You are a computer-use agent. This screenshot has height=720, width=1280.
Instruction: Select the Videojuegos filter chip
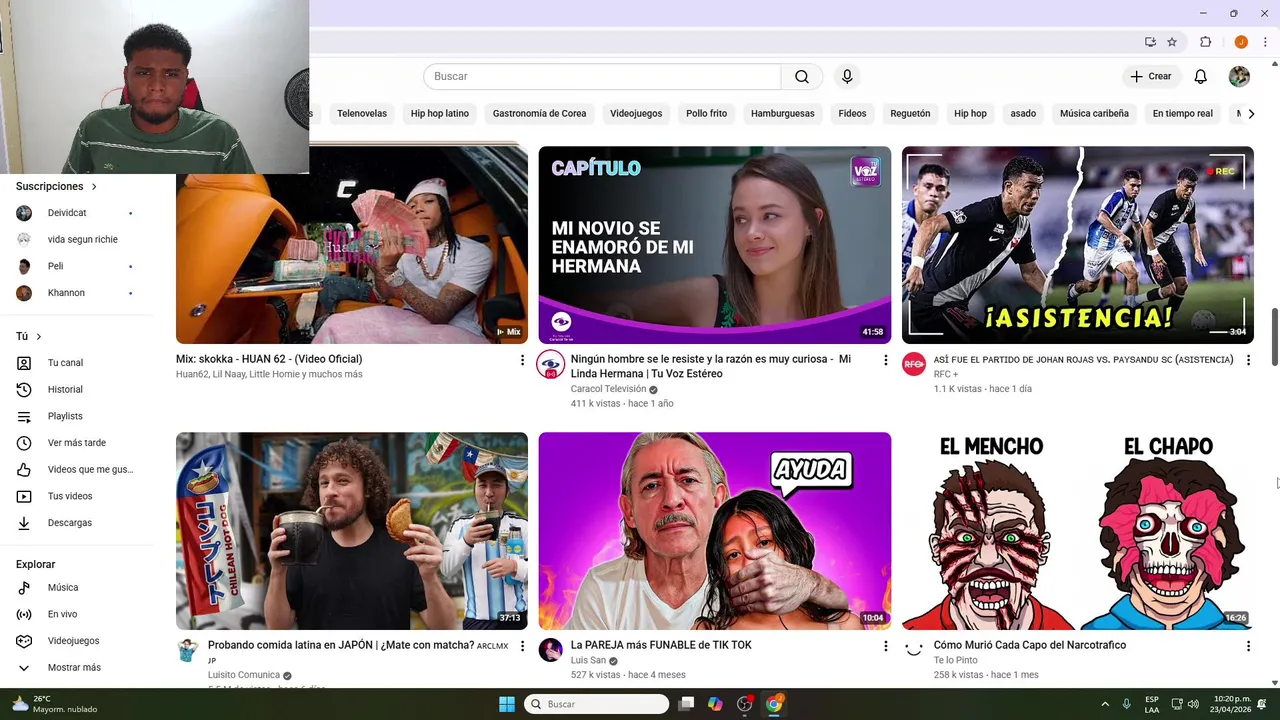[x=636, y=114]
